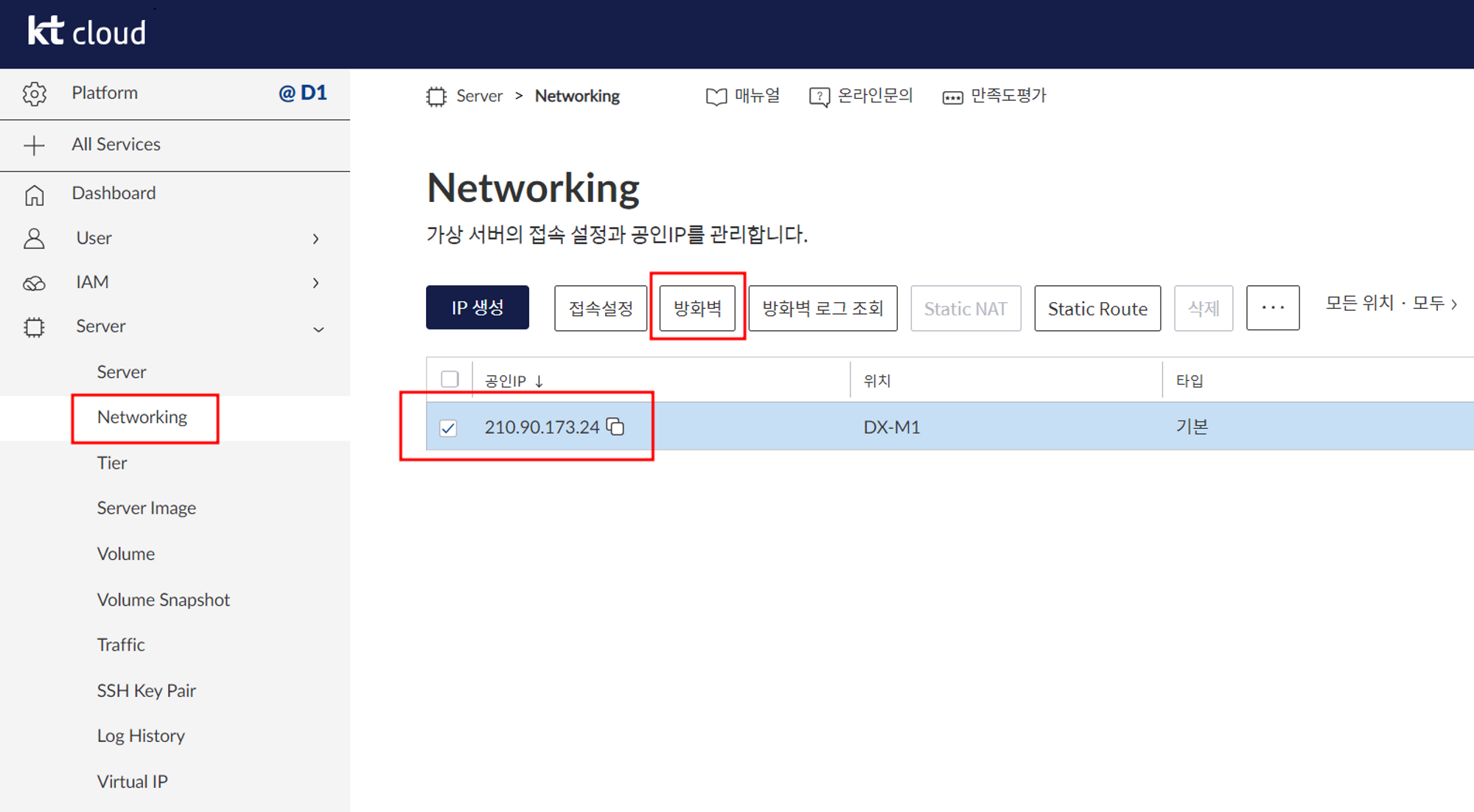Copy the IP 210.90.173.24 with copy icon
This screenshot has width=1474, height=812.
(x=615, y=427)
